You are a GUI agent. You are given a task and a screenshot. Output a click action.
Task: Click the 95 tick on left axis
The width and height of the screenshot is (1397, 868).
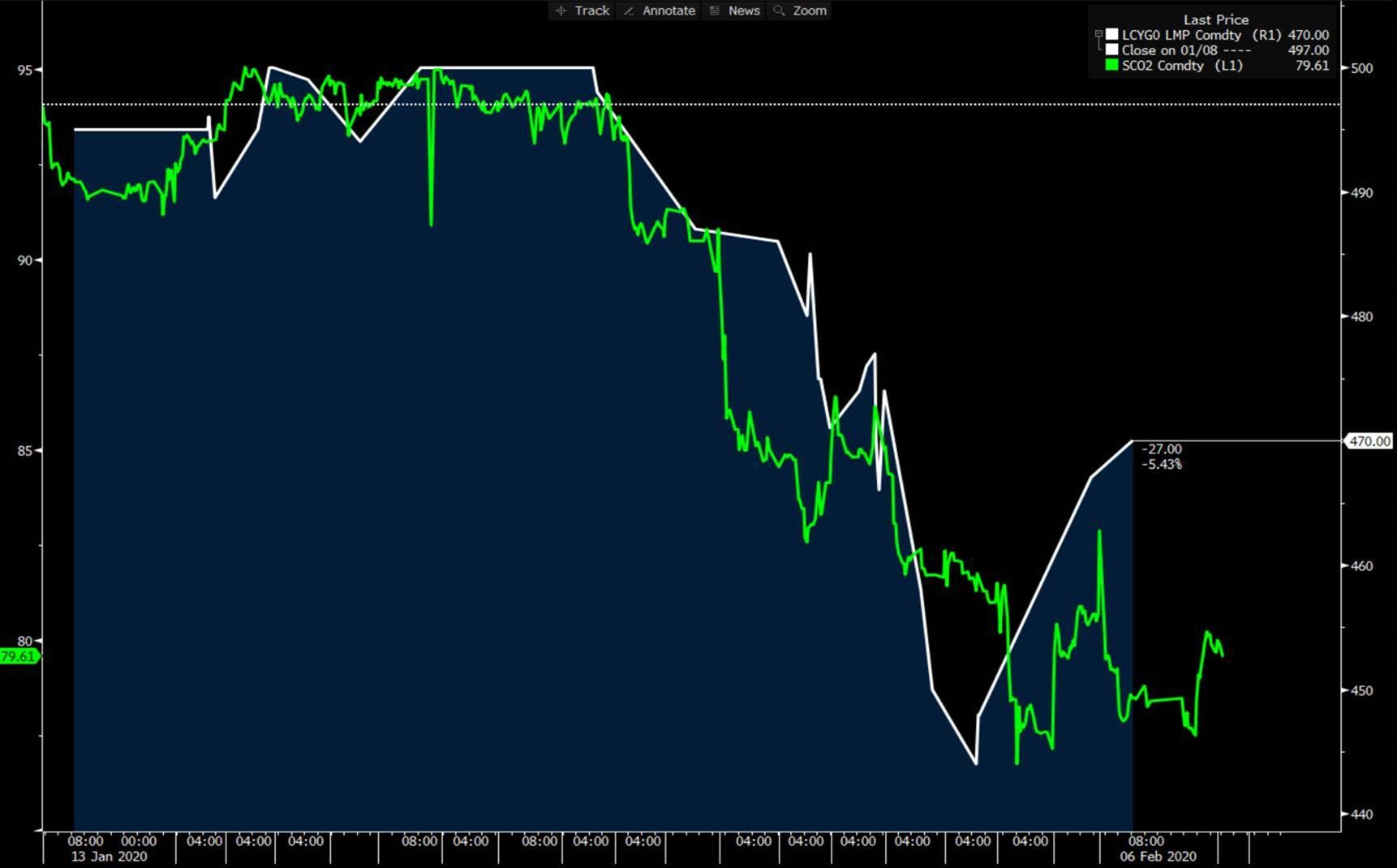(x=25, y=70)
